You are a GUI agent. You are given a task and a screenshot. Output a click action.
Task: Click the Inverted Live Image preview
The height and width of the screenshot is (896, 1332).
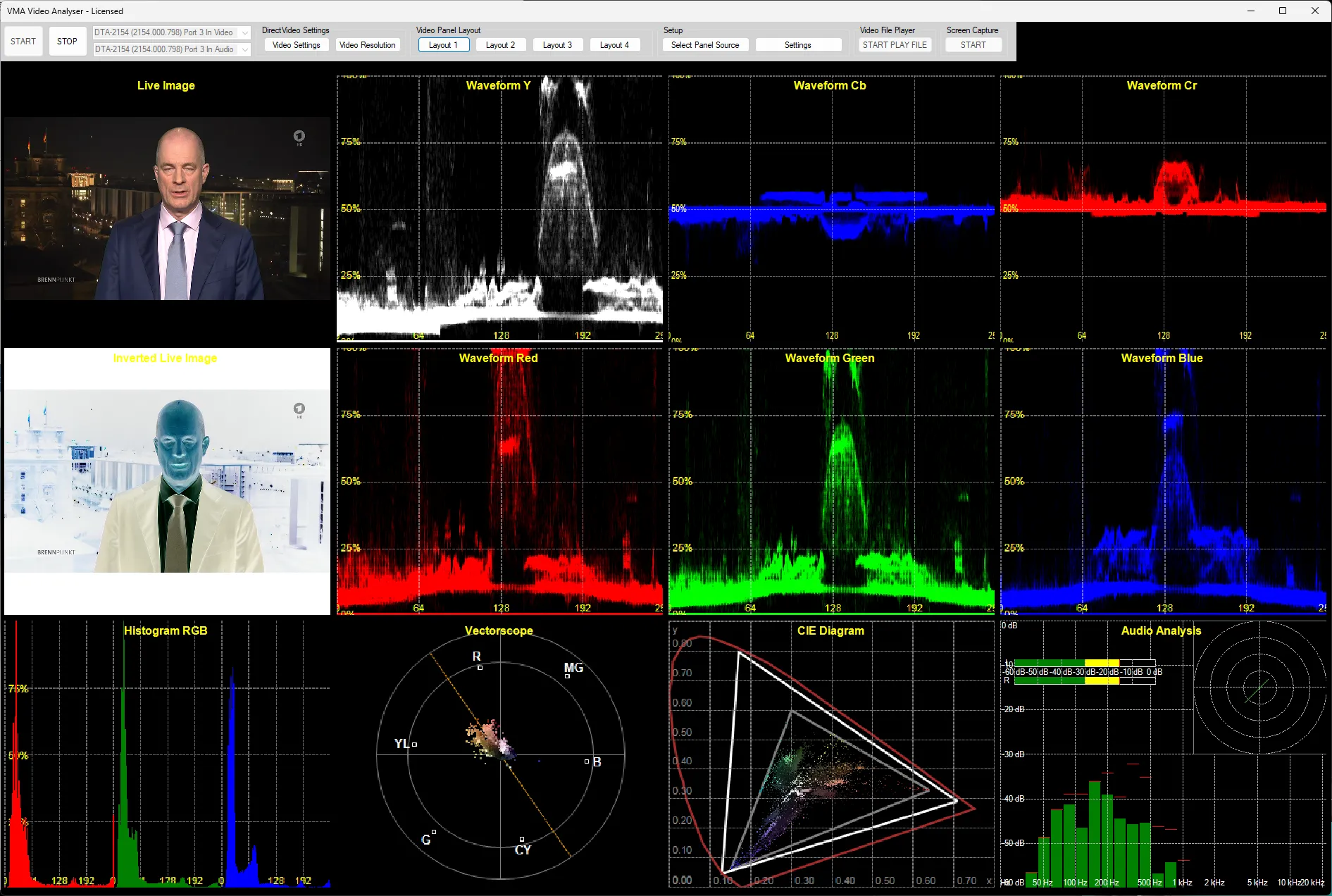pos(167,481)
